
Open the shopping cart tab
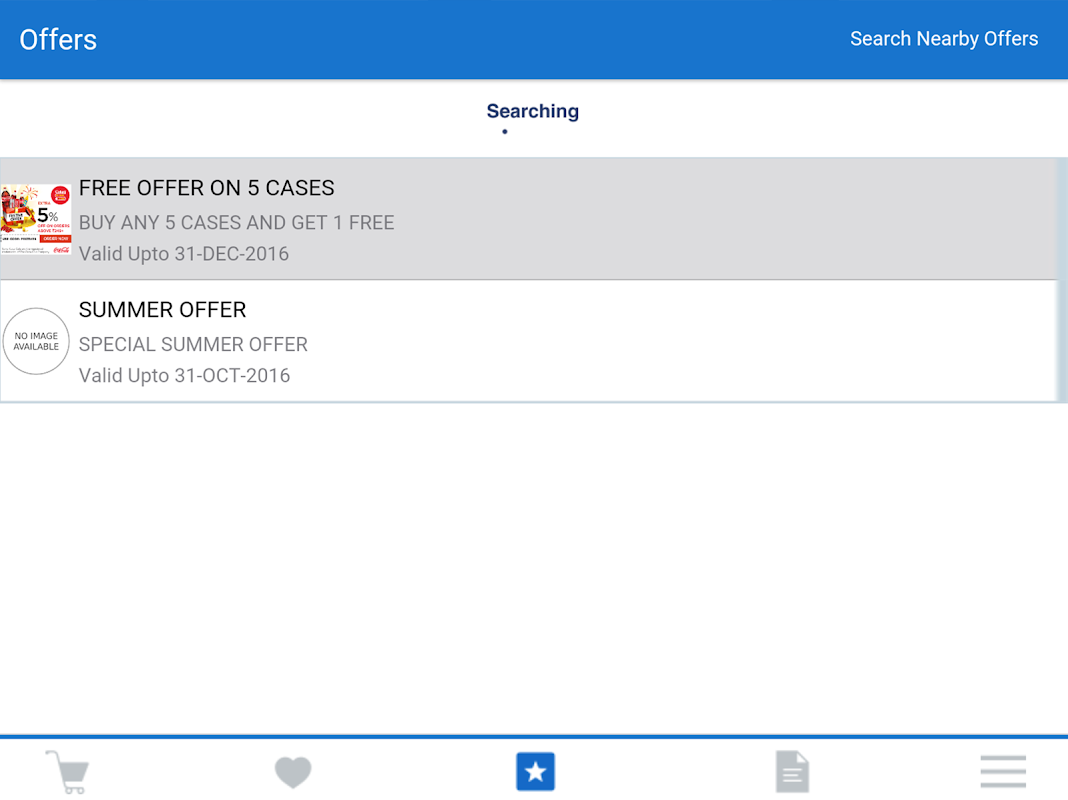67,772
